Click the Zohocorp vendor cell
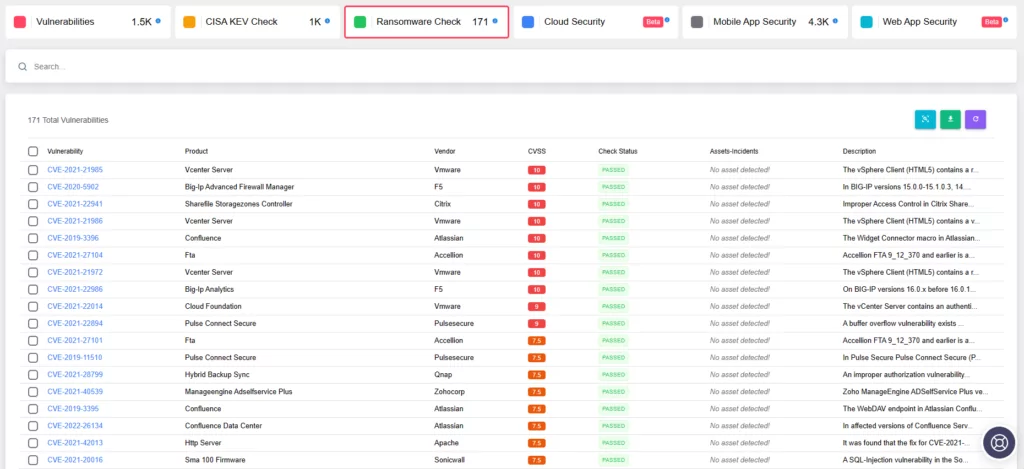 (450, 391)
